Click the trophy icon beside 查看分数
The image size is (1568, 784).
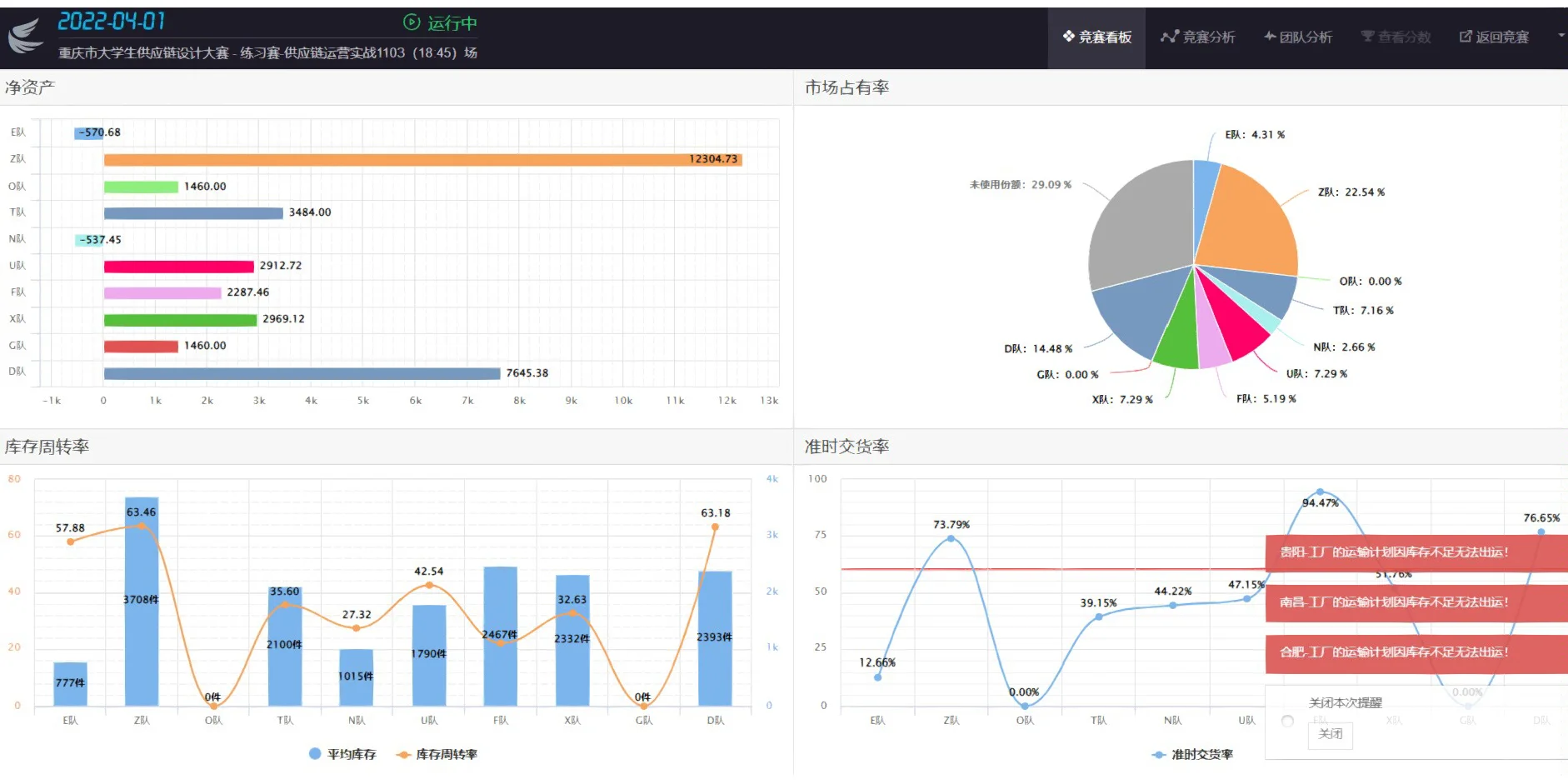point(1367,37)
